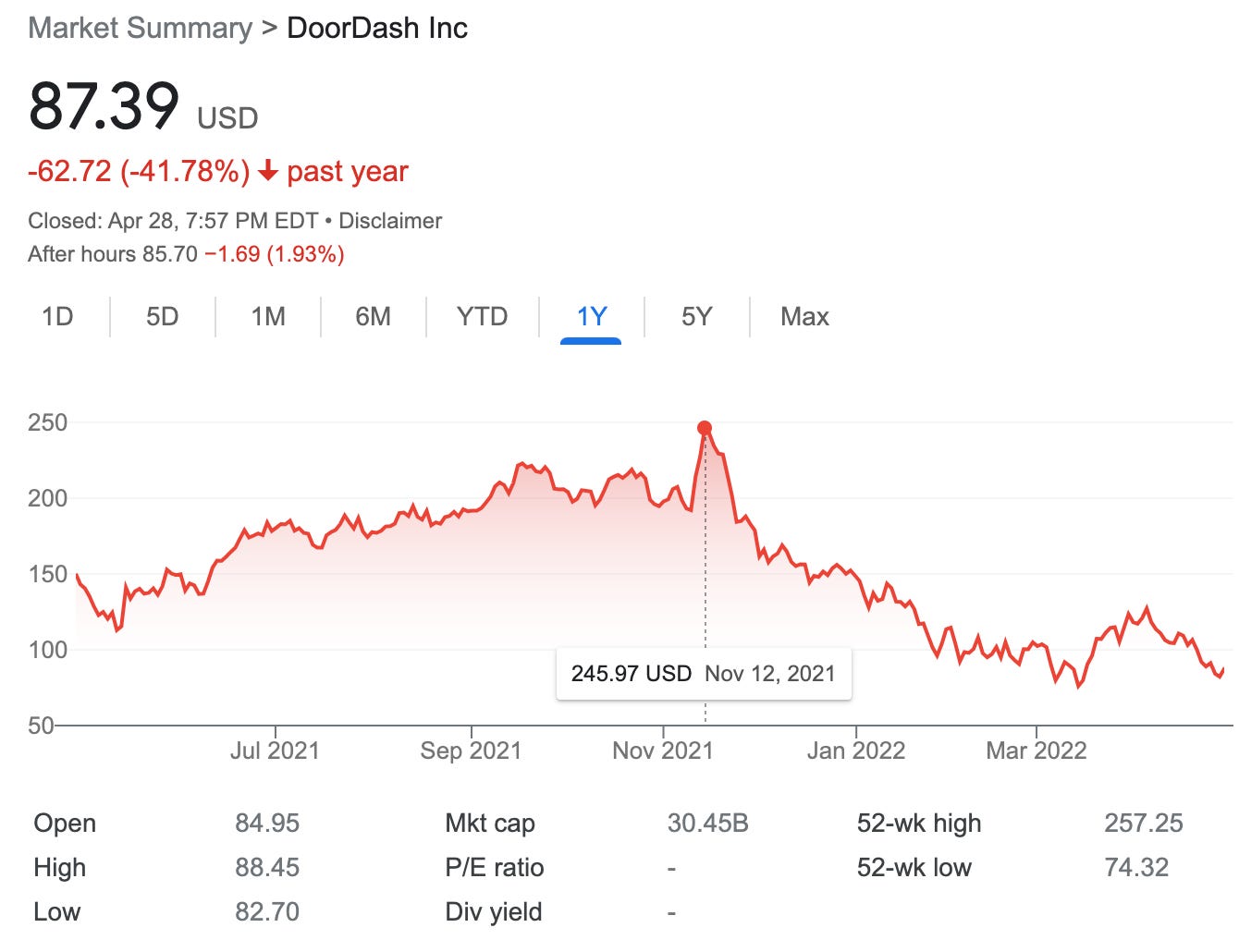Switch to the 5D range tab
The height and width of the screenshot is (952, 1239).
point(162,317)
